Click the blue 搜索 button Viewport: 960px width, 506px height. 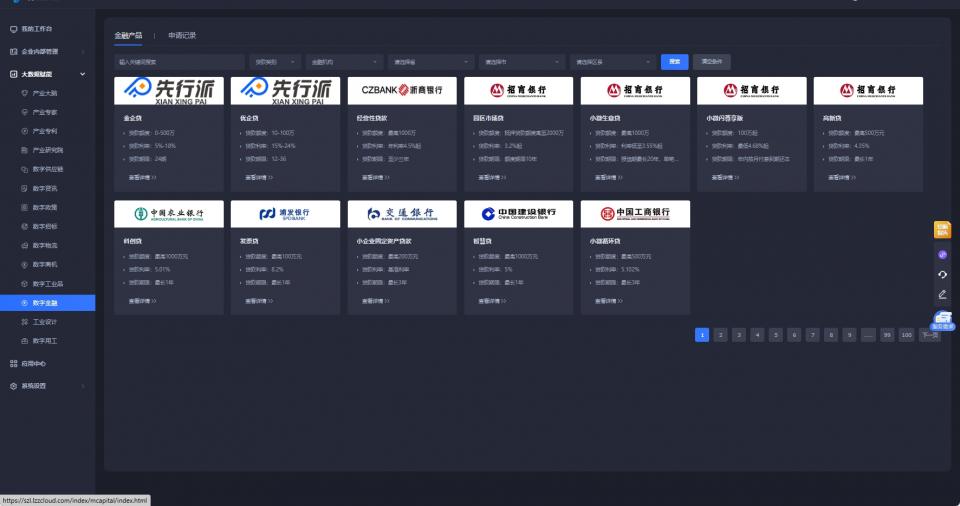[x=675, y=62]
